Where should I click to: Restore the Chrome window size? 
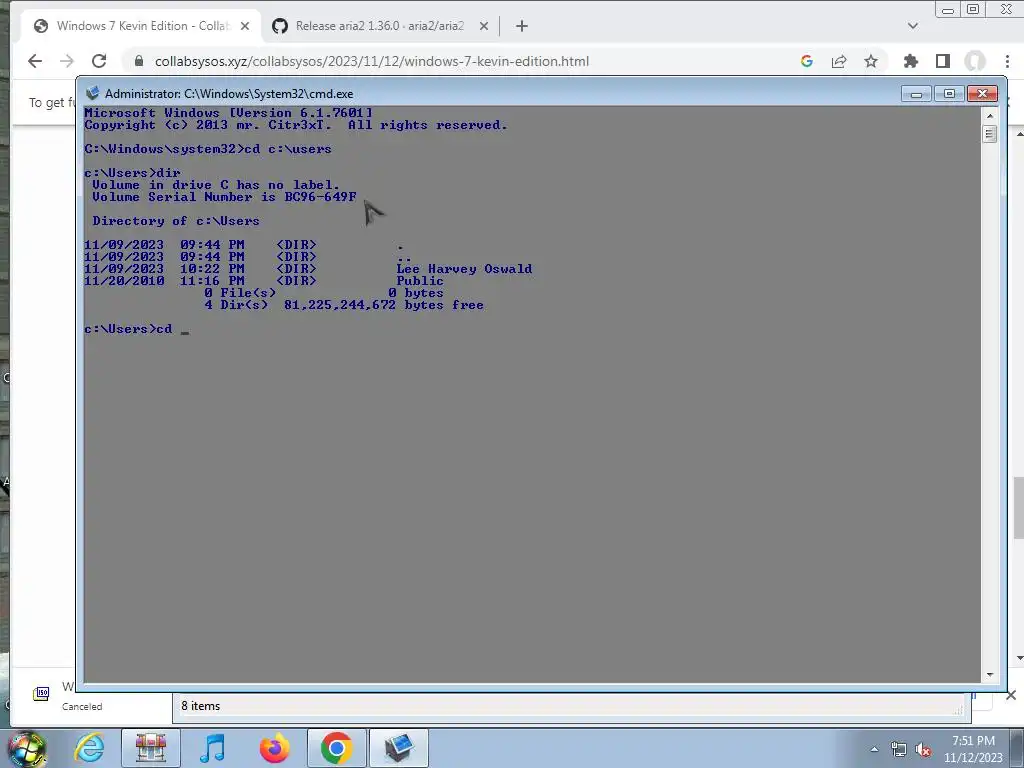point(973,9)
